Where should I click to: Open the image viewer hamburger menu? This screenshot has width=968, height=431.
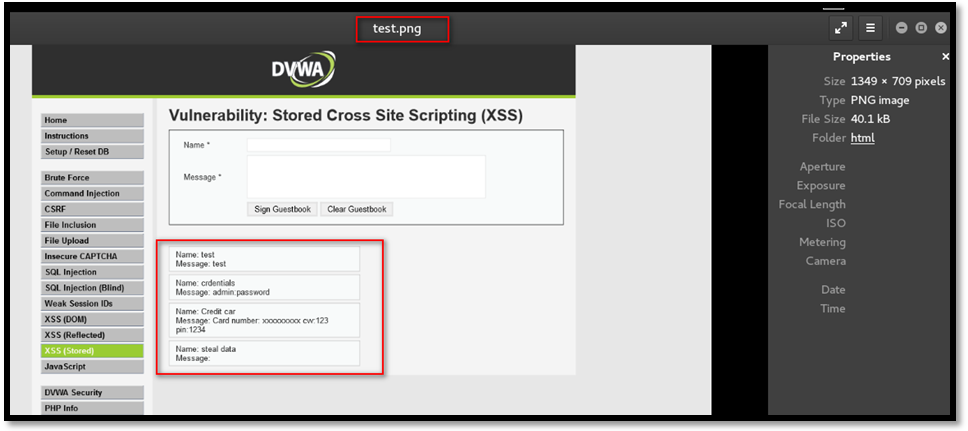pyautogui.click(x=870, y=28)
